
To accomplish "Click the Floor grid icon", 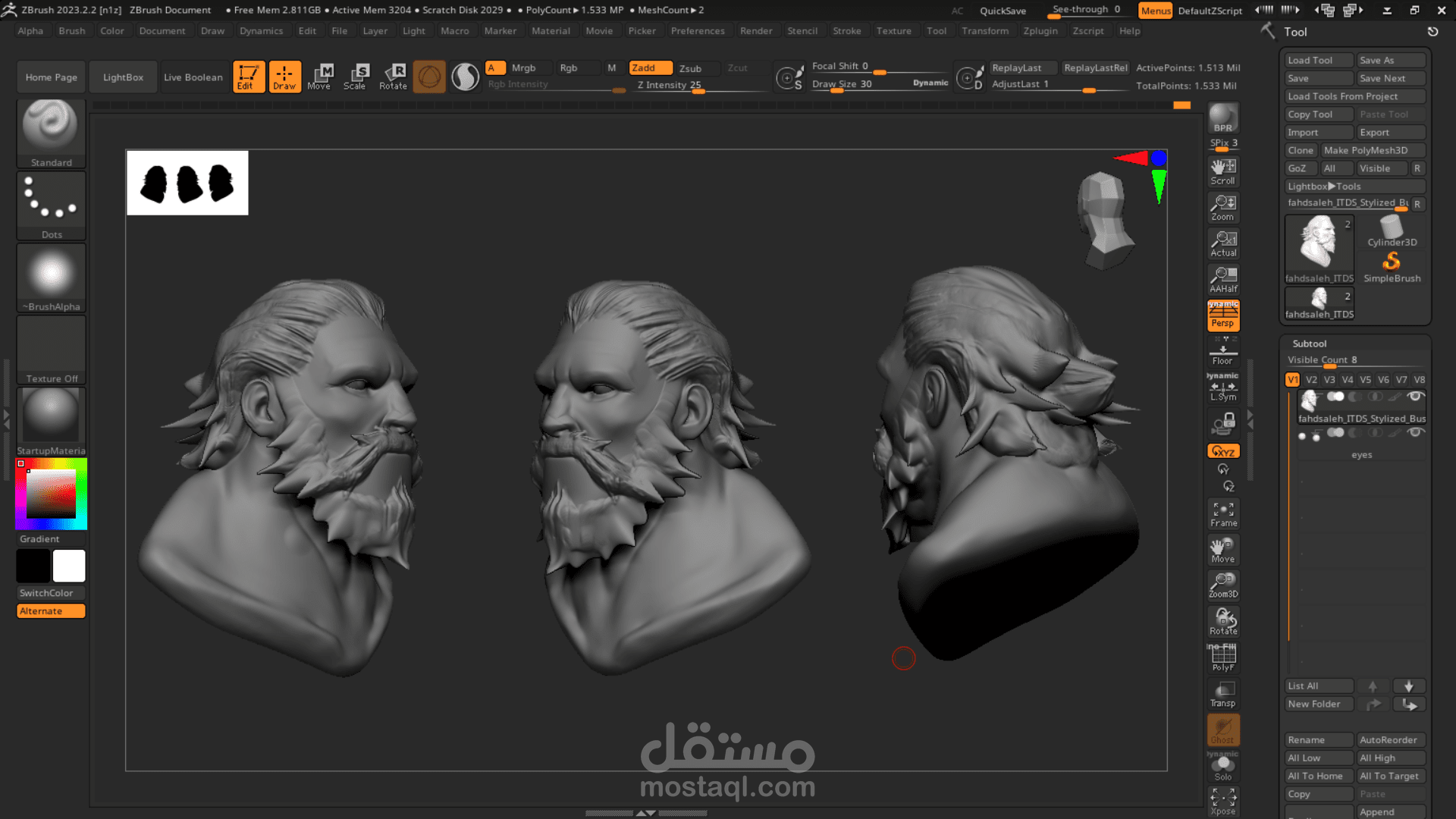I will pyautogui.click(x=1222, y=353).
